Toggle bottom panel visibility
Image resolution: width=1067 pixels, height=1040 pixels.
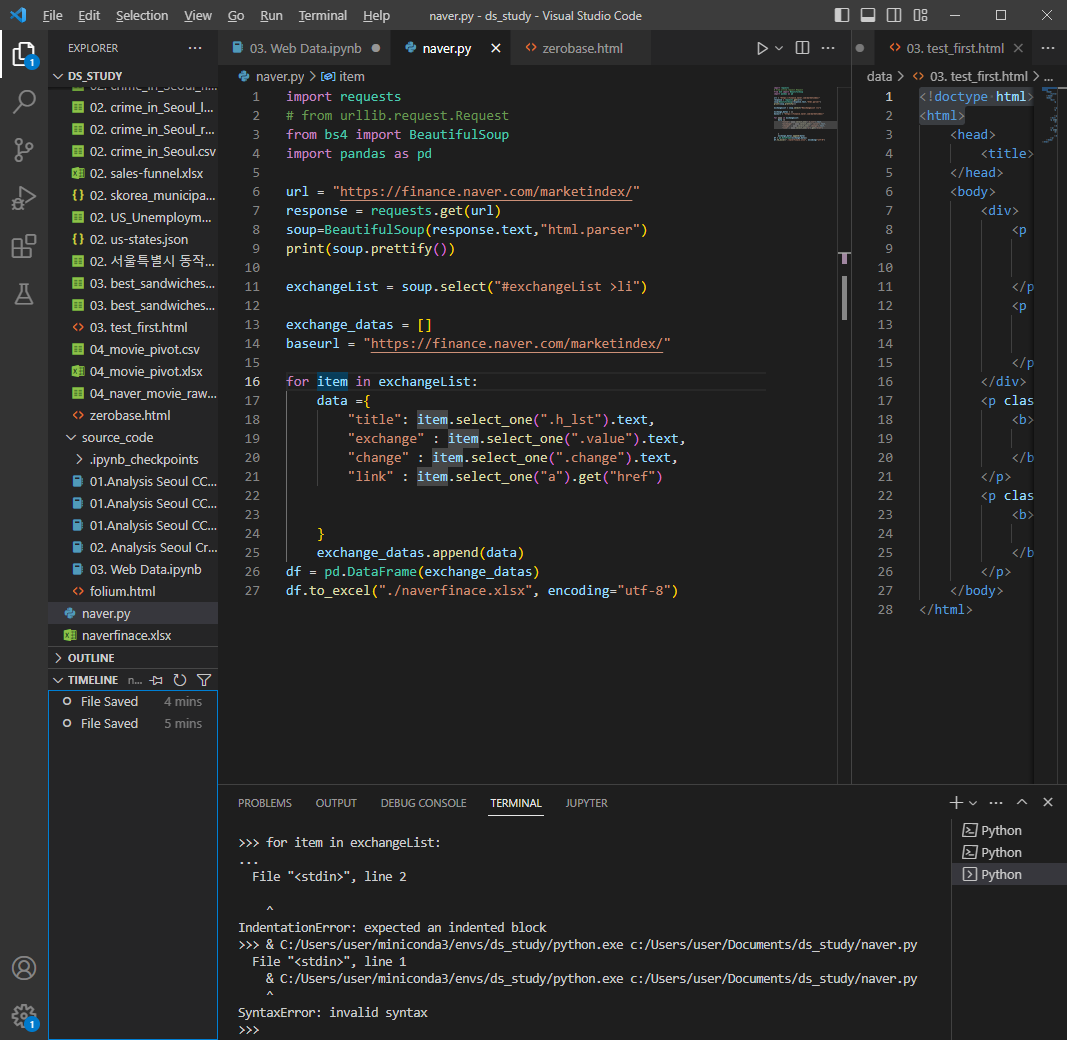point(868,15)
